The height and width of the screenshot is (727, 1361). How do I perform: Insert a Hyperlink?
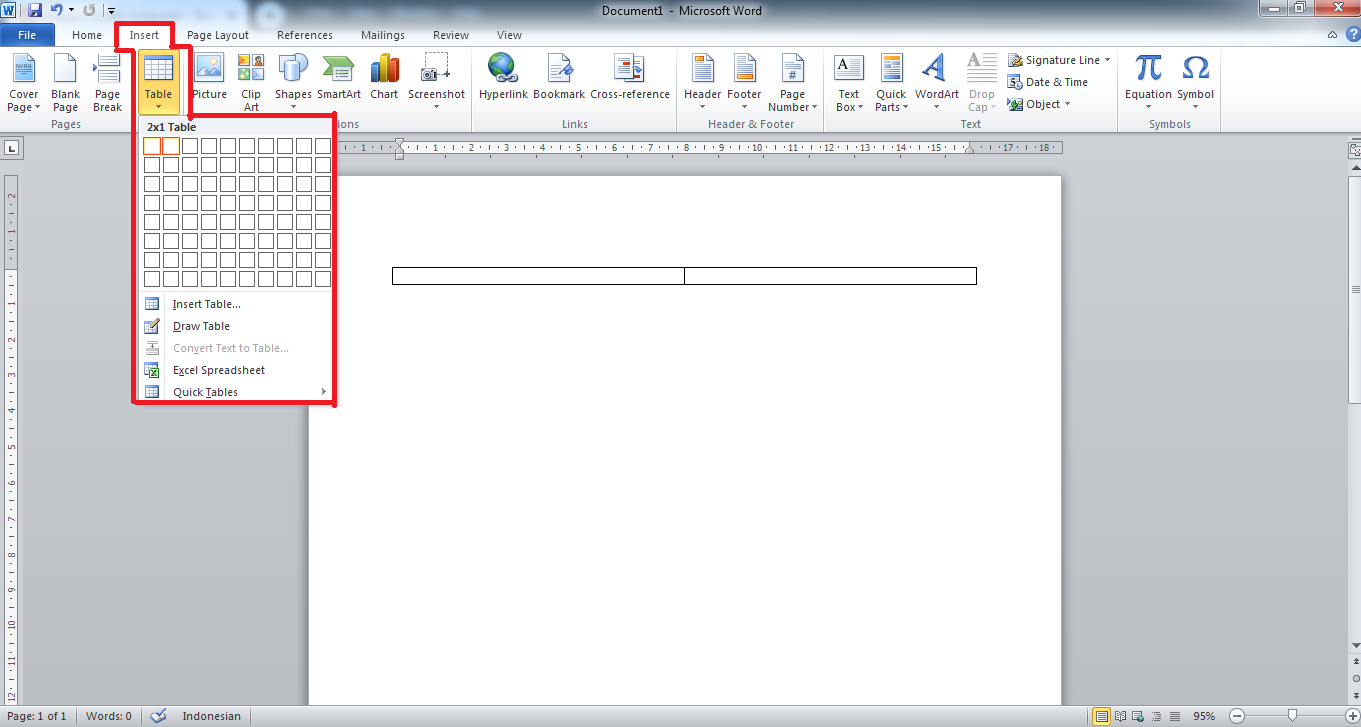pos(503,80)
